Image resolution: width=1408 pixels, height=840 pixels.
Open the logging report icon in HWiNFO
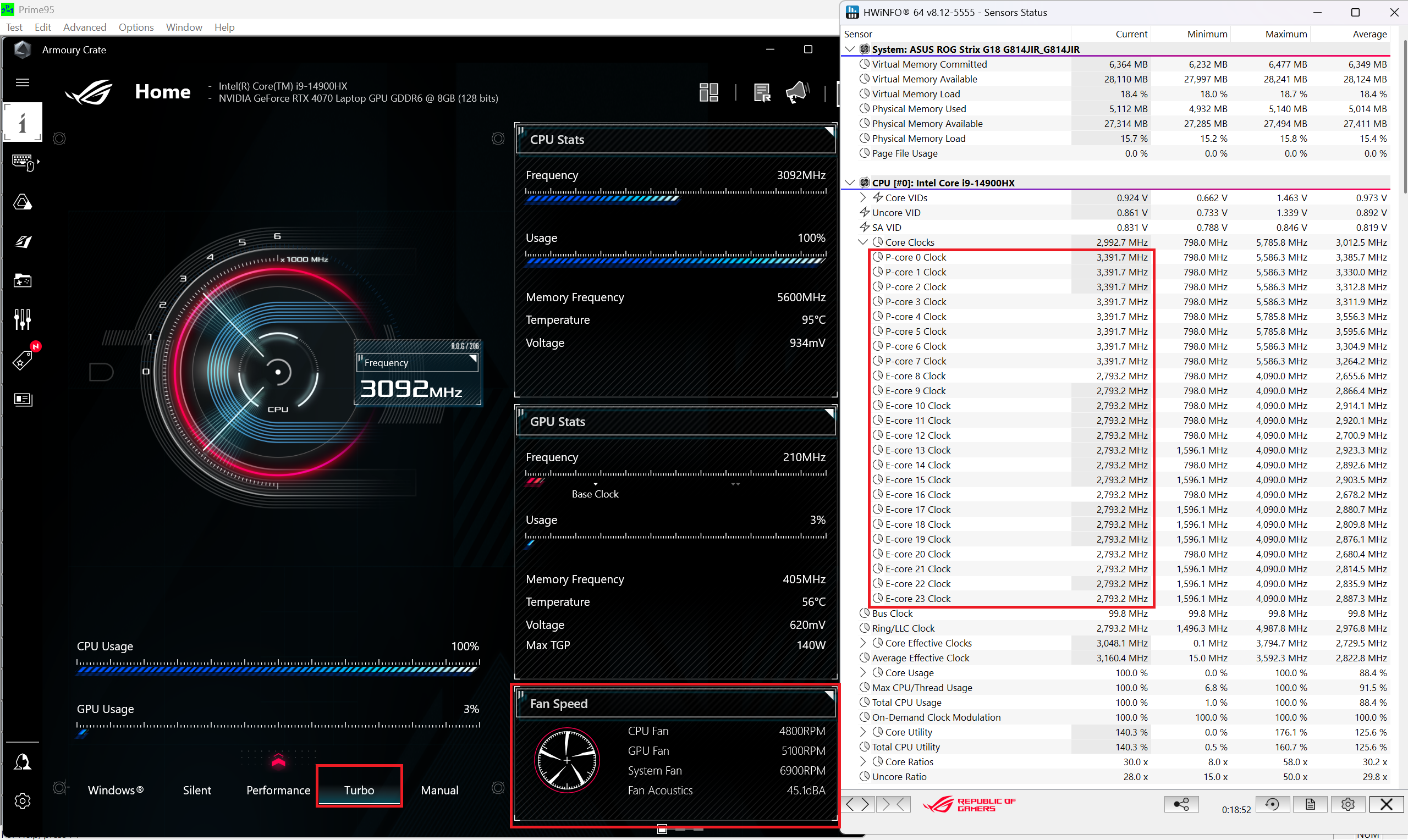tap(1310, 804)
